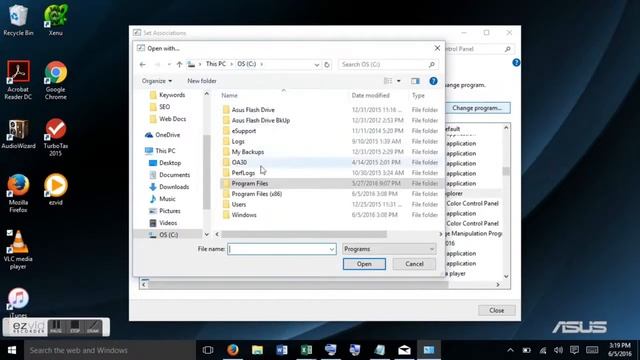Expand the This PC breadcrumb chevron
640x360 pixels.
coord(231,64)
